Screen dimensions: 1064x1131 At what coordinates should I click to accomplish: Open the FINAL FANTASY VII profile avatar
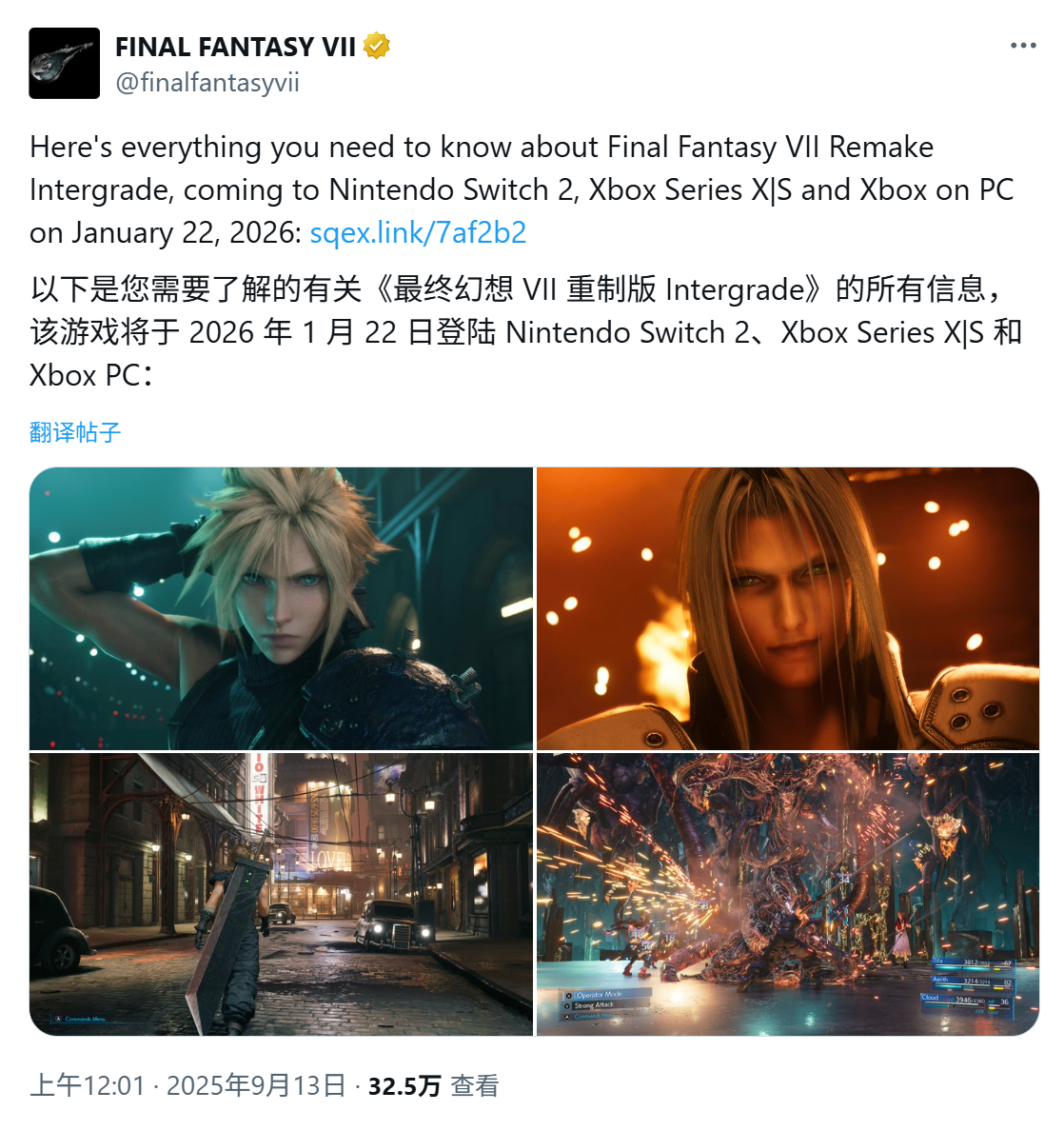point(64,63)
